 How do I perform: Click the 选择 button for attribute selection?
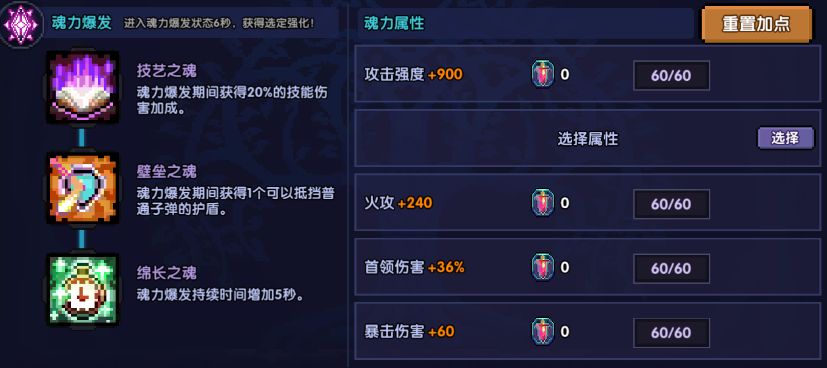pyautogui.click(x=785, y=138)
